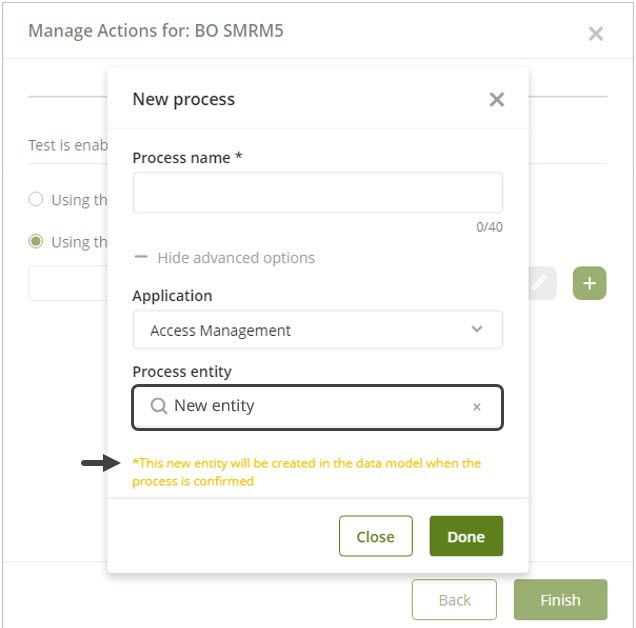Click the minus icon beside advanced options

click(x=141, y=258)
